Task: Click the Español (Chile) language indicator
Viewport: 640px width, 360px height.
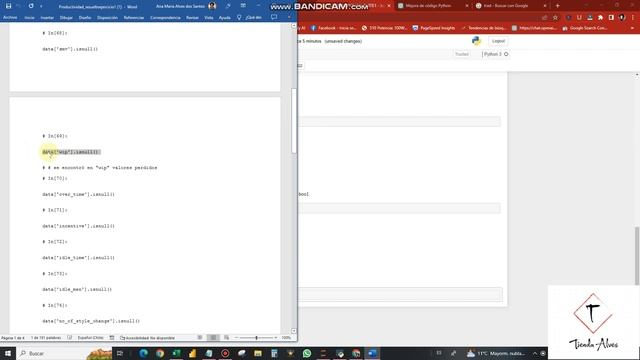Action: click(x=90, y=338)
